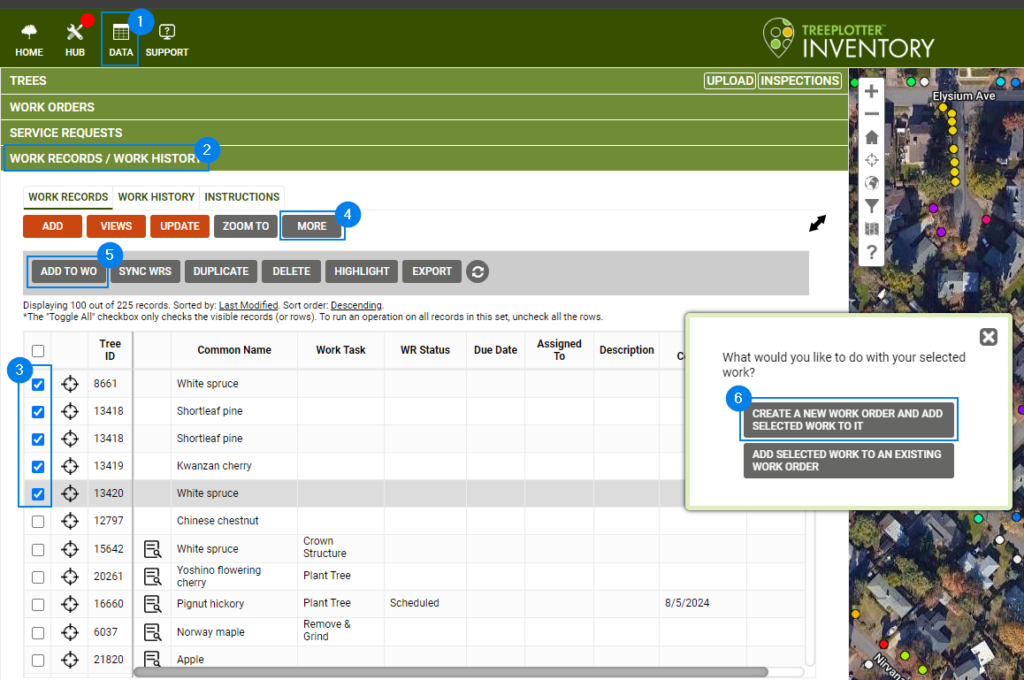
Task: Expand the table panel using the diagonal arrows
Action: [817, 224]
